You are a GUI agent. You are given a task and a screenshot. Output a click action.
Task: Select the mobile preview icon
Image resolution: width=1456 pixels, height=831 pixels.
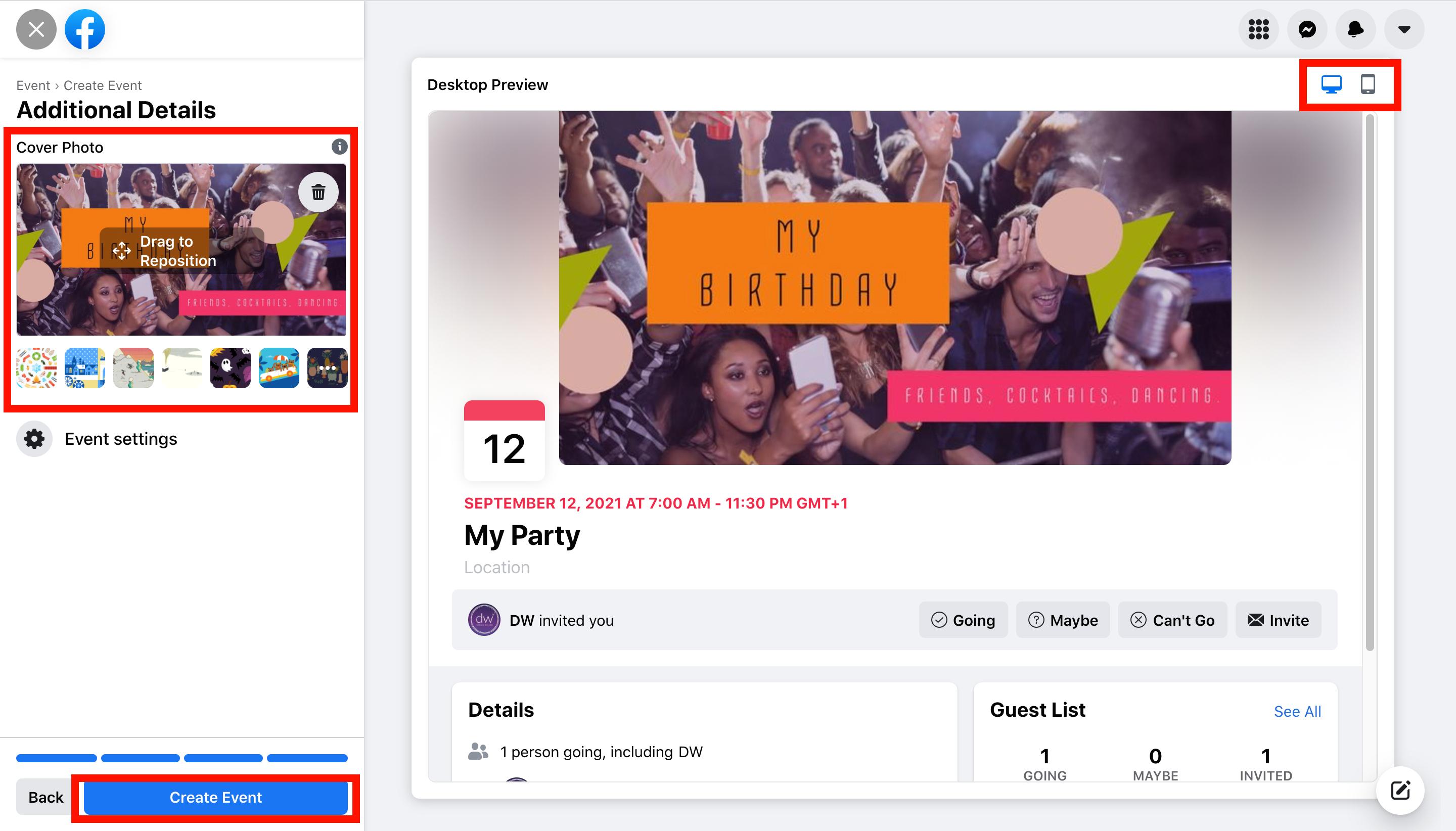[x=1368, y=84]
